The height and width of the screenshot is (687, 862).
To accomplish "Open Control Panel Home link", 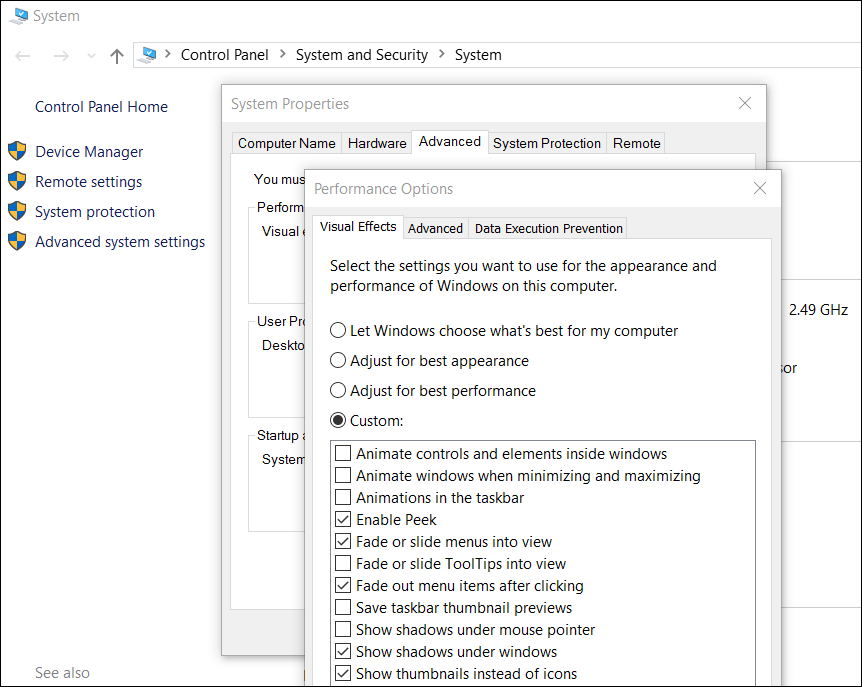I will [x=102, y=107].
